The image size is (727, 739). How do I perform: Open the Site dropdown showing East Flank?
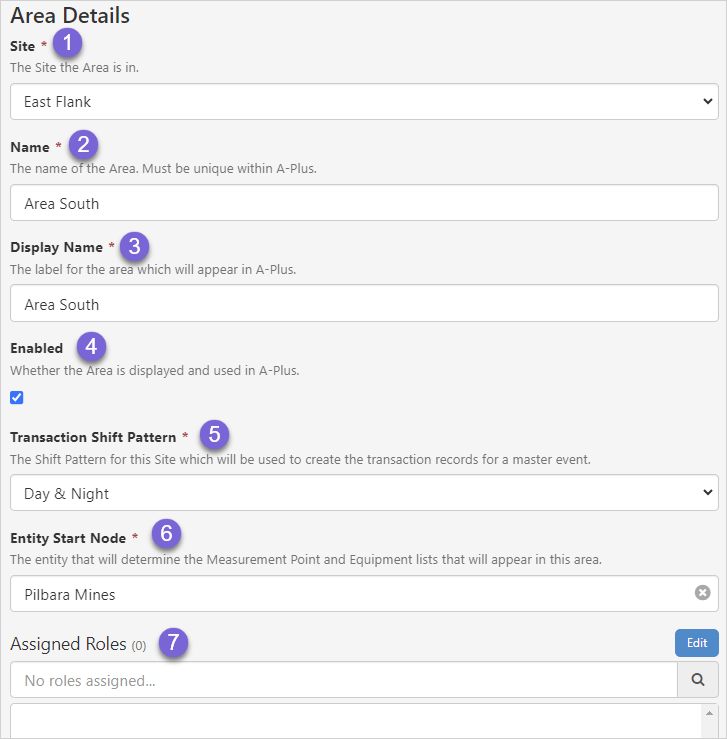(364, 101)
